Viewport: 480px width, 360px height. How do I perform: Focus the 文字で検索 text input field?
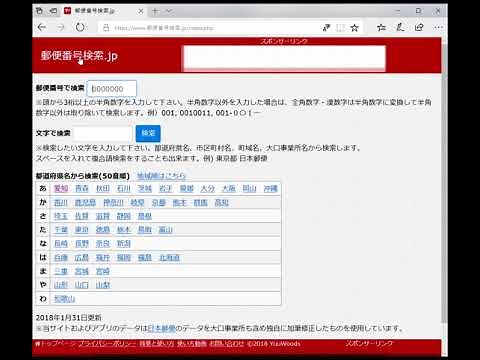pyautogui.click(x=103, y=133)
